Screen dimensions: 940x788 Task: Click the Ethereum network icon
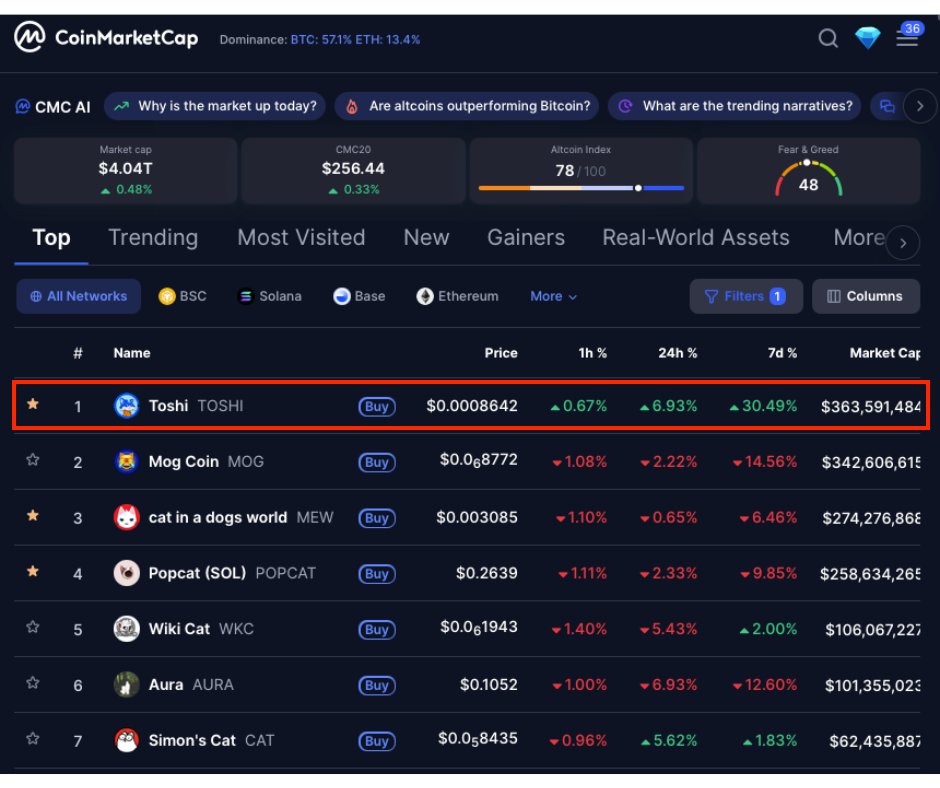[425, 296]
